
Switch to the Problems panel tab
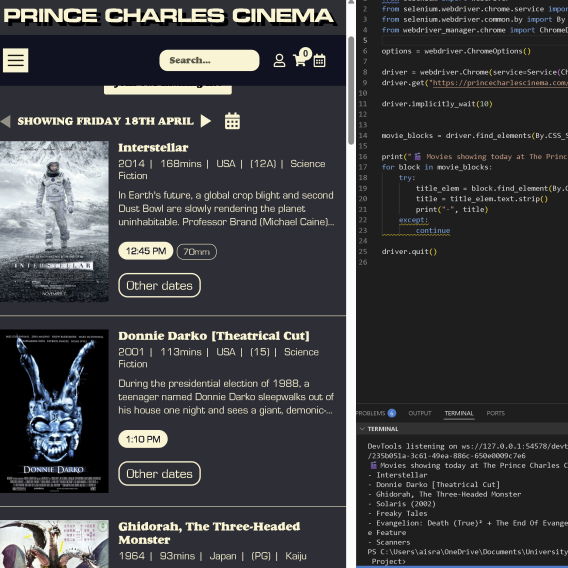pos(370,413)
